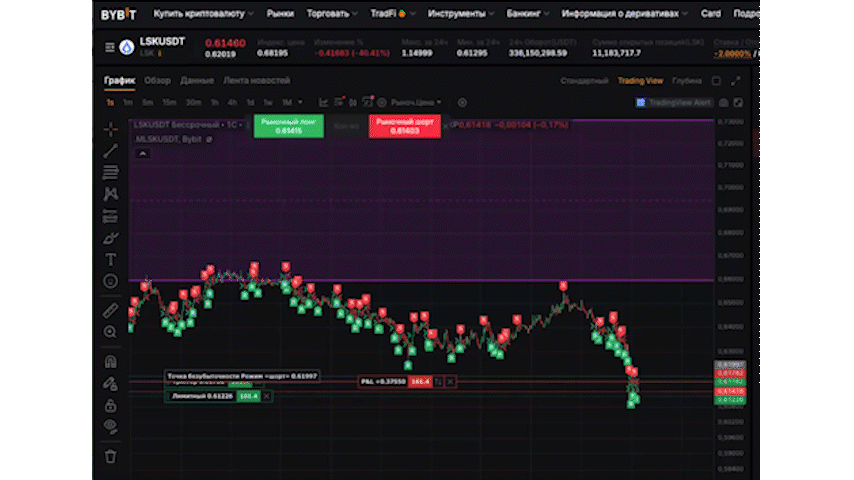Expand the chart to fullscreen with the toolbar icon
Screen dimensions: 854x480
(x=738, y=102)
